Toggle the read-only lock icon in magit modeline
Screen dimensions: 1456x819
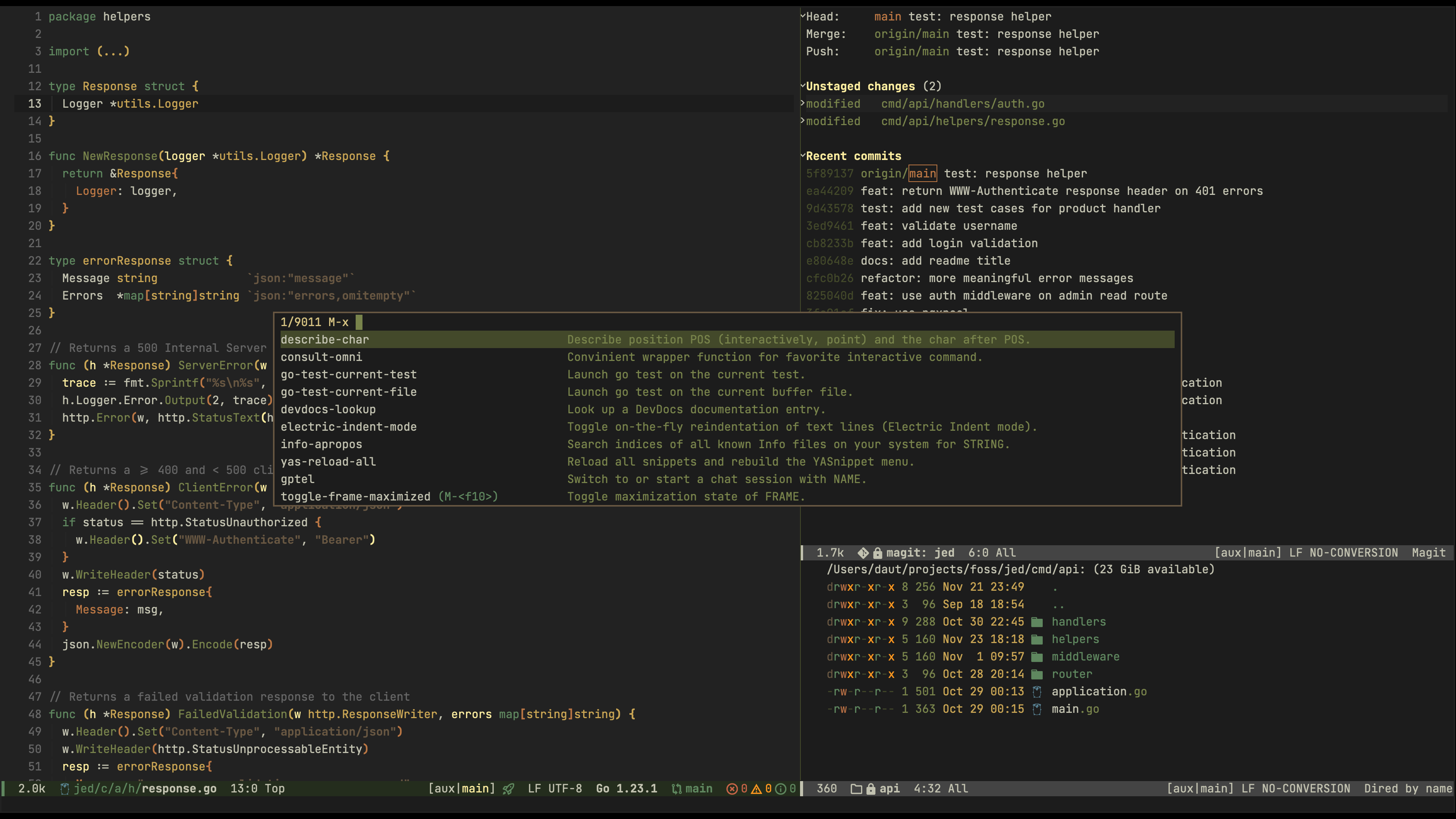[878, 553]
